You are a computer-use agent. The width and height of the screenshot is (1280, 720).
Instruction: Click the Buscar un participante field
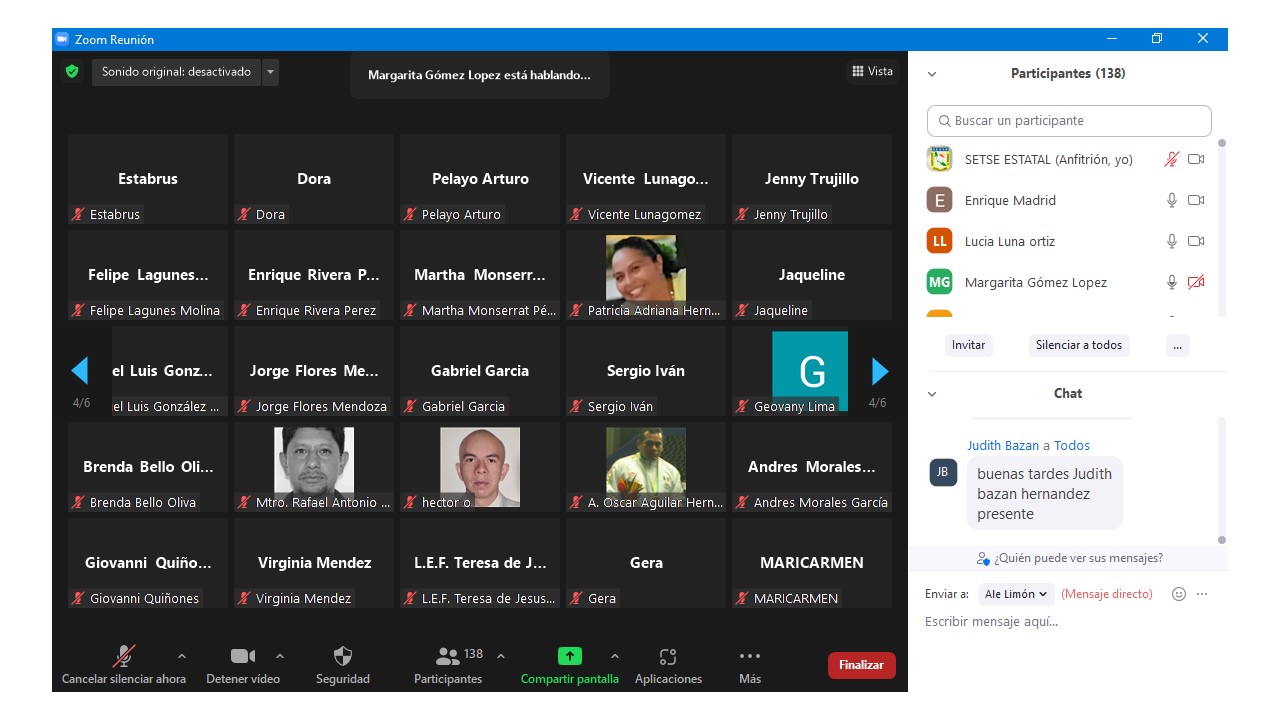click(1069, 121)
